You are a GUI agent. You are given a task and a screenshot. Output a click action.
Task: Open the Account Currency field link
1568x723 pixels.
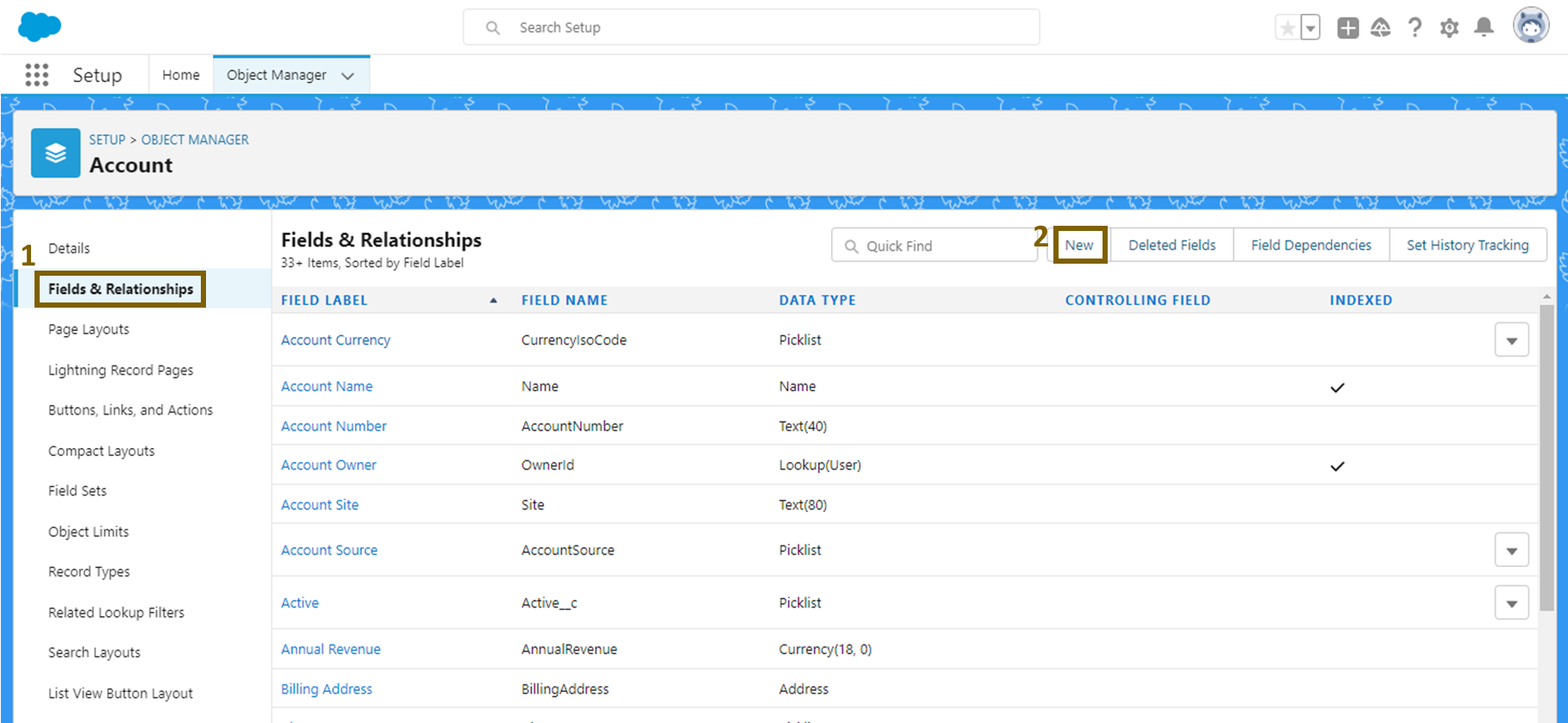tap(335, 340)
